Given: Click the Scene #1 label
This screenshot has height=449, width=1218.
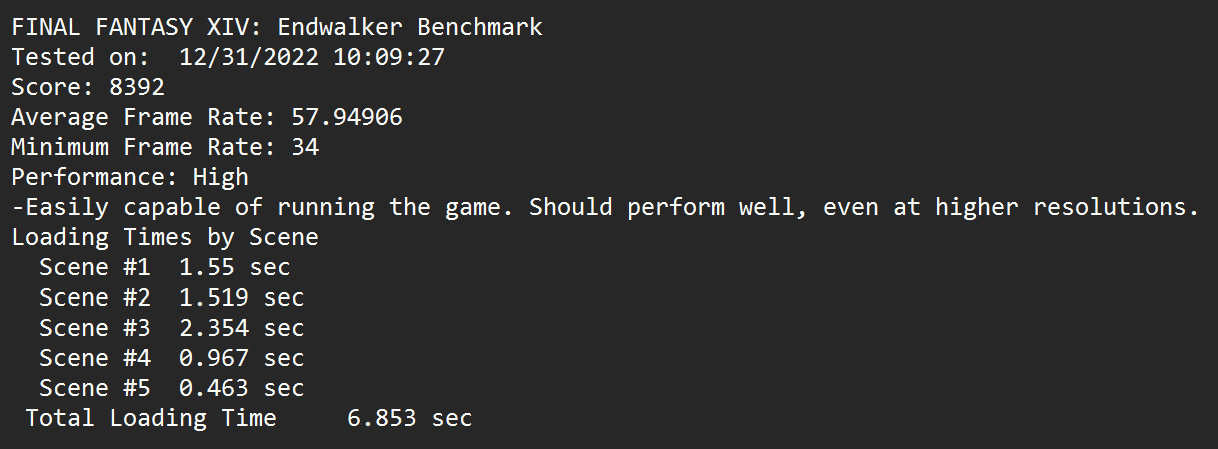Looking at the screenshot, I should pyautogui.click(x=95, y=268).
